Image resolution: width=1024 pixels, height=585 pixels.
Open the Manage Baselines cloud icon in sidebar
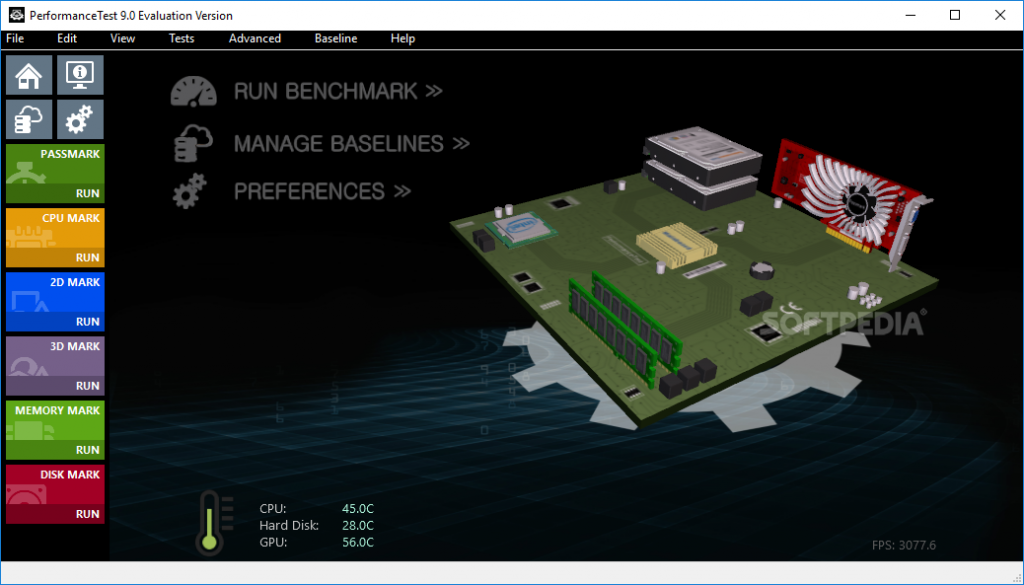(x=29, y=119)
